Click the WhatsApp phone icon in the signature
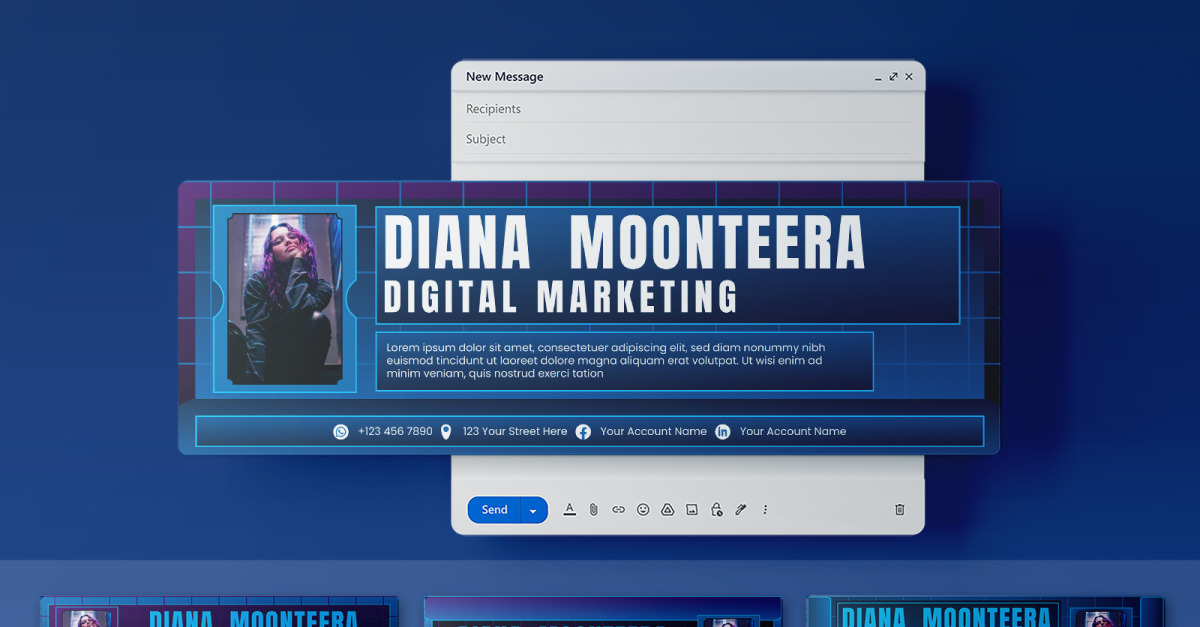This screenshot has height=627, width=1200. coord(341,431)
